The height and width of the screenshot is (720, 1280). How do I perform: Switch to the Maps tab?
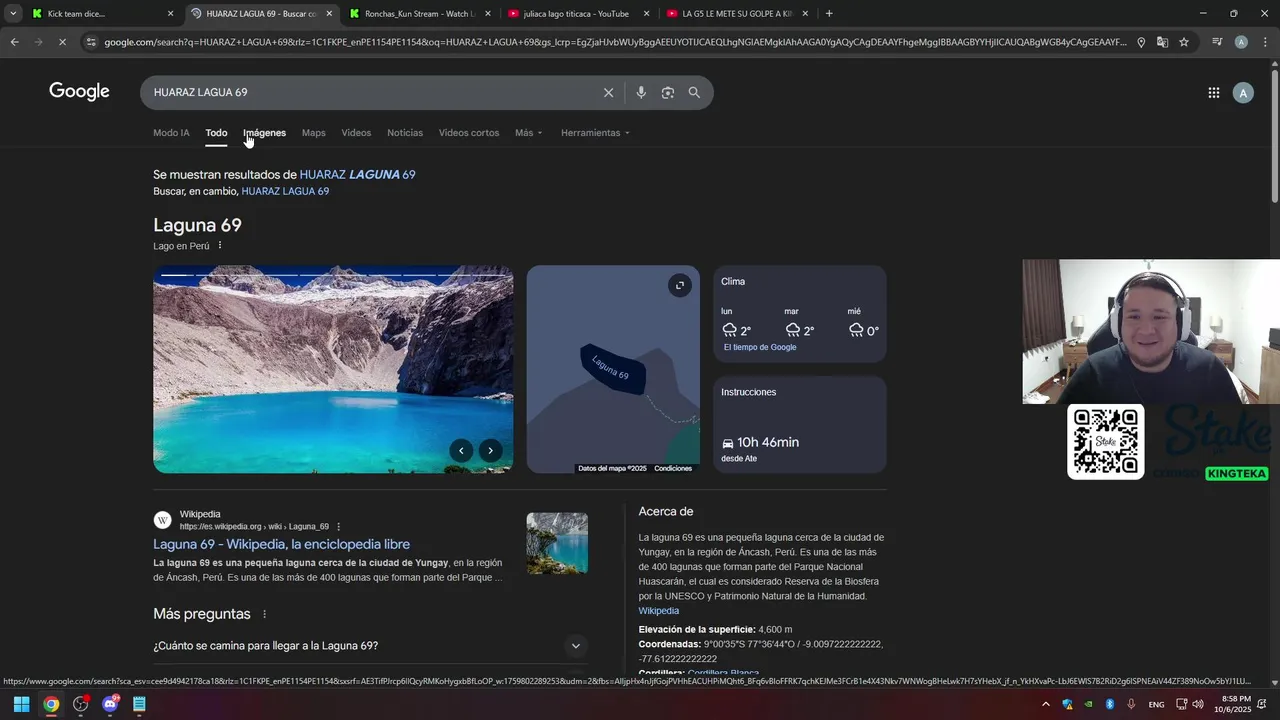coord(314,133)
